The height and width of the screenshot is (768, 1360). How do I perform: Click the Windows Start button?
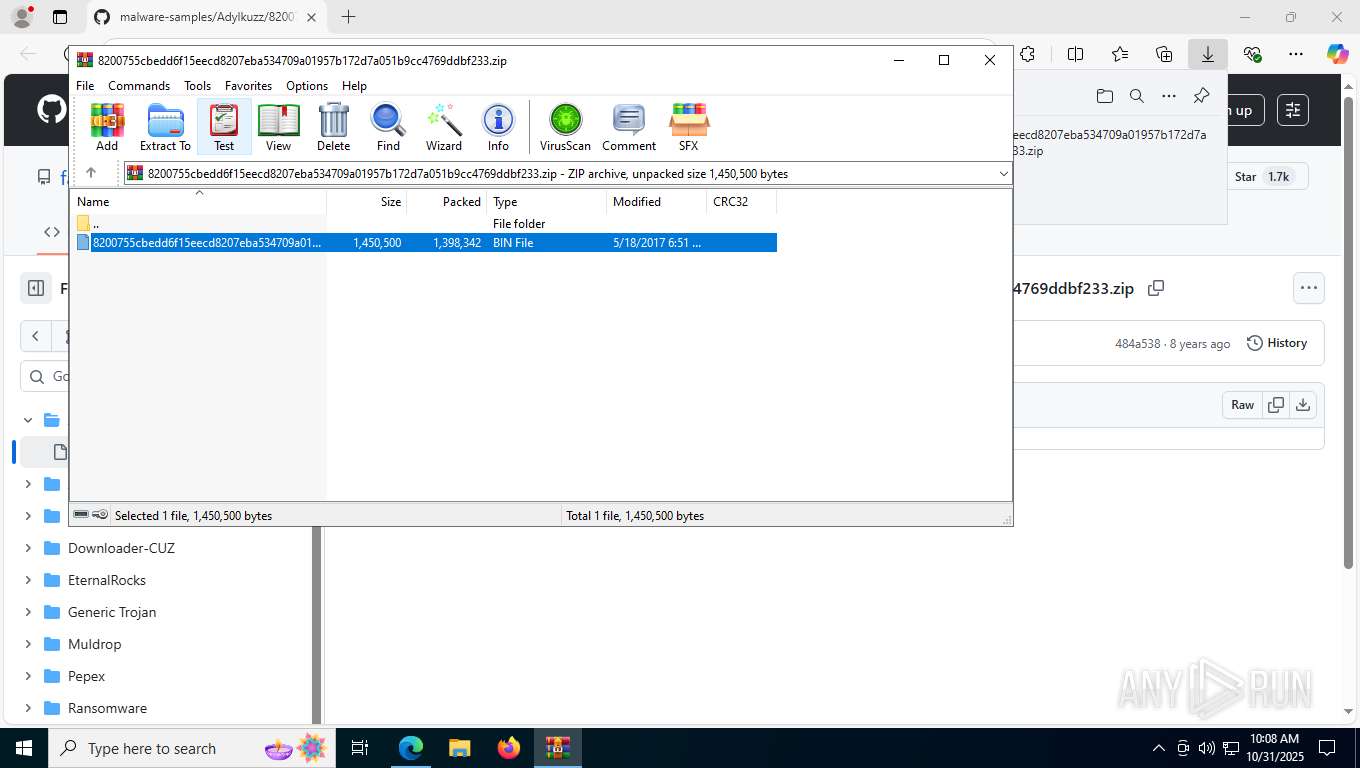23,748
